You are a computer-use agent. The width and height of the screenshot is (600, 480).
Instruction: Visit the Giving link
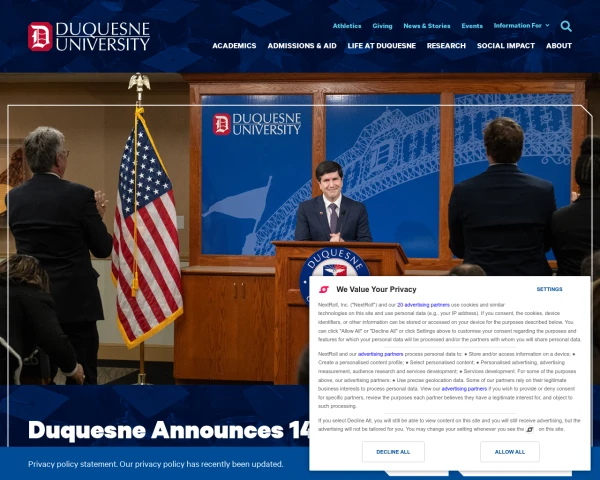point(382,26)
